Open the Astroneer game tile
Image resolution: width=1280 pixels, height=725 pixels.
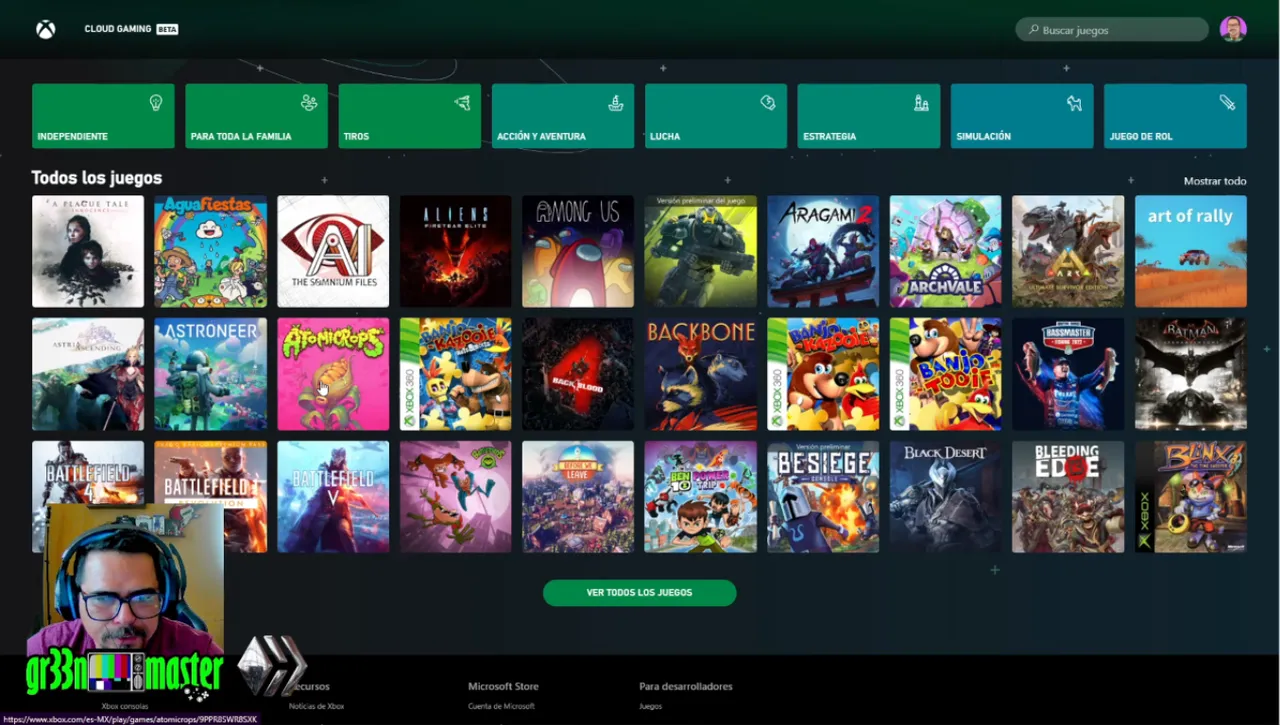point(211,374)
